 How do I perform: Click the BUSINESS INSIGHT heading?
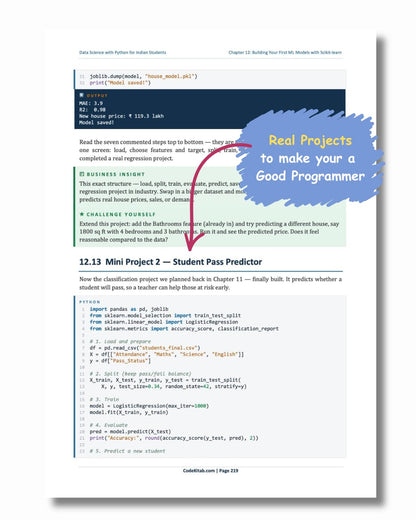tap(115, 174)
